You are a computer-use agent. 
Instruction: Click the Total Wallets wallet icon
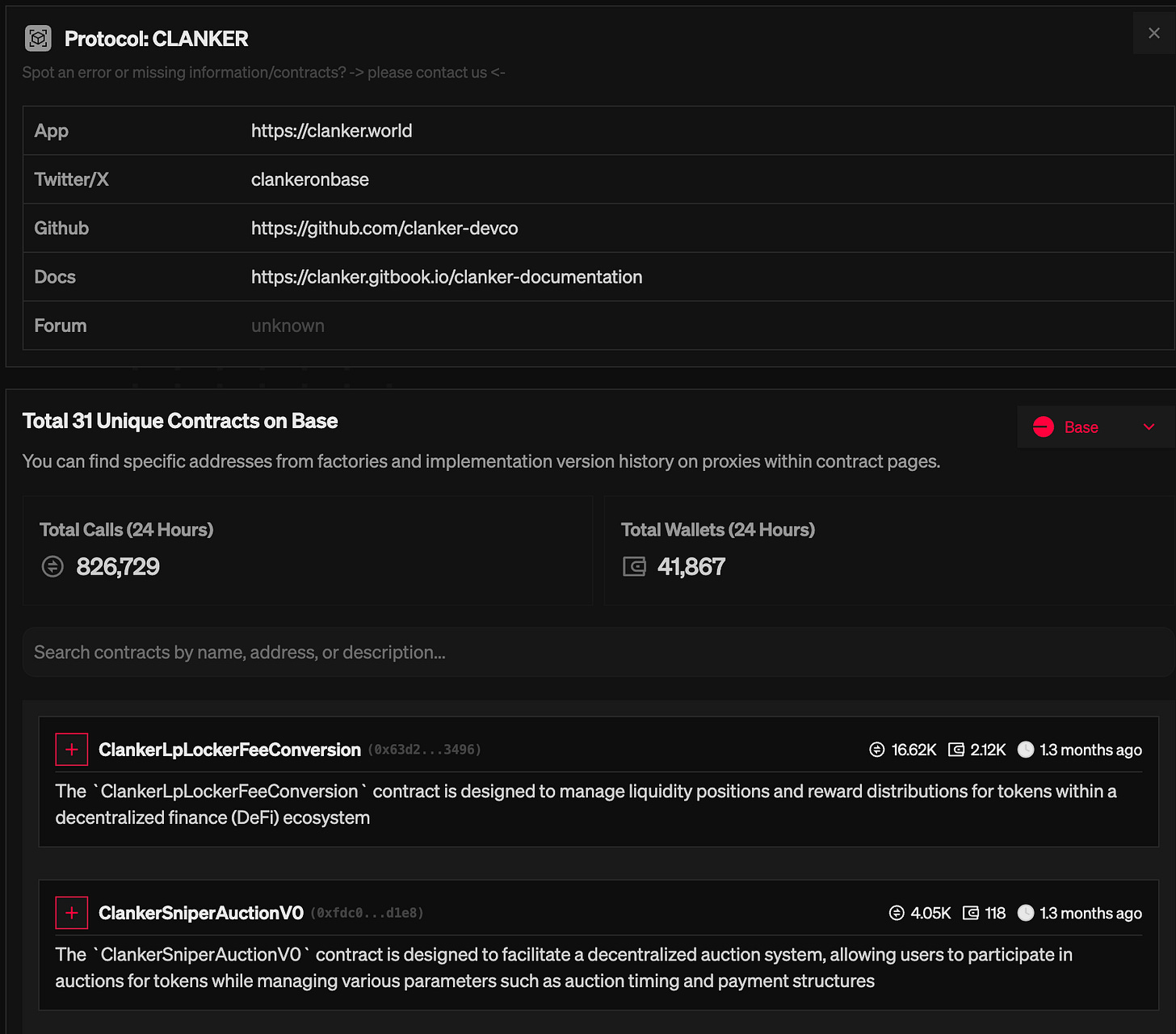pos(634,566)
